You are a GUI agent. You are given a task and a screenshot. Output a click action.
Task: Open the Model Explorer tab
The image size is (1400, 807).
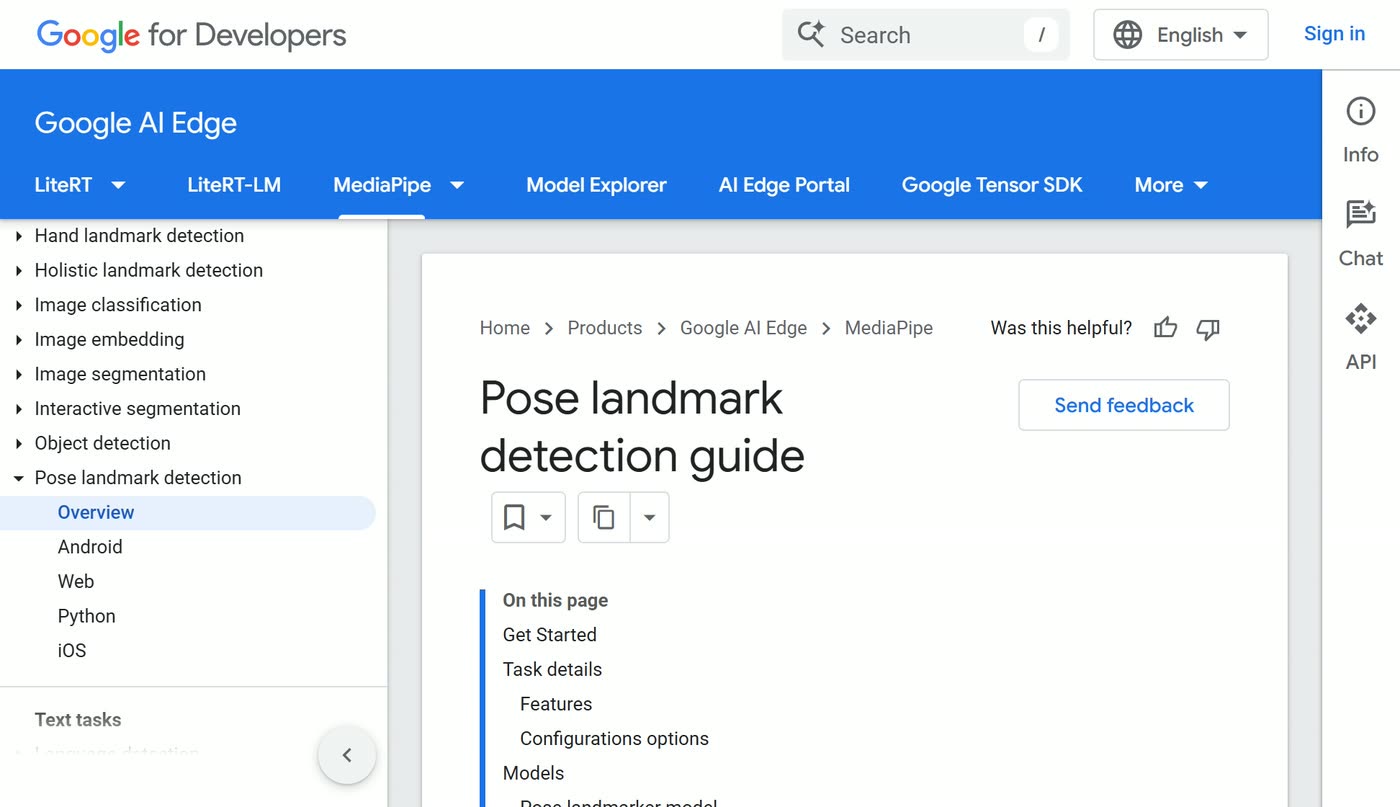(596, 185)
